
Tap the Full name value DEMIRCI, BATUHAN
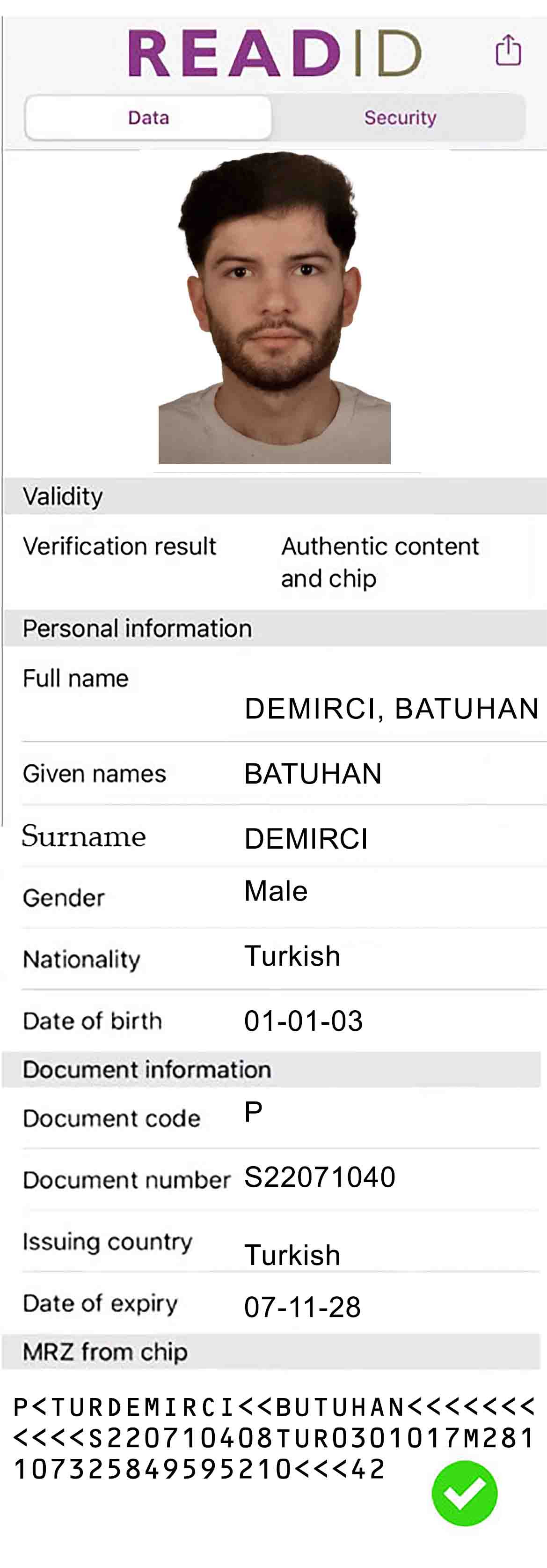(391, 709)
